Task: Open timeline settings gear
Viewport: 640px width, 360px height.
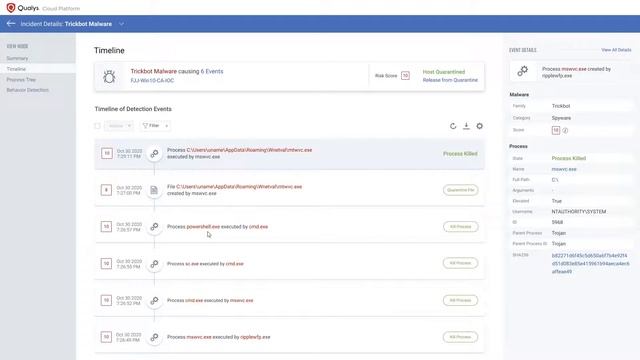Action: click(x=480, y=126)
